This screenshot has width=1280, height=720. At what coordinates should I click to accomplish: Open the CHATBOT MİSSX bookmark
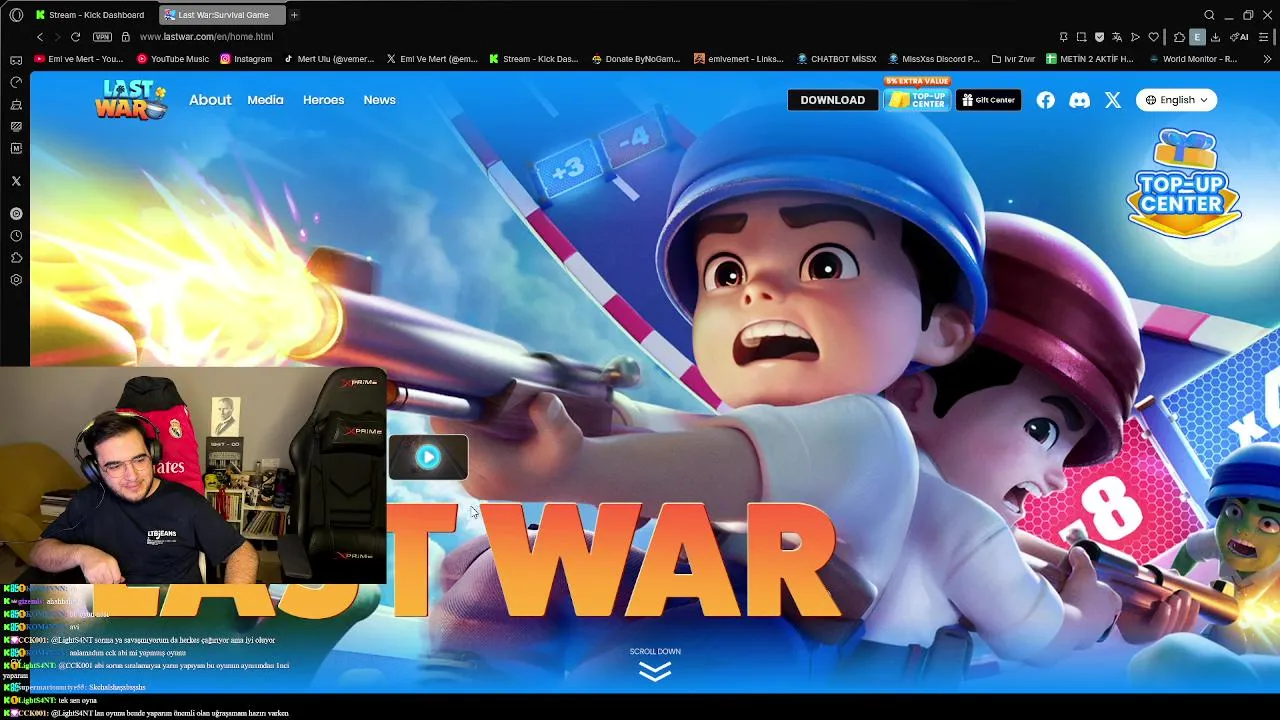tap(836, 59)
